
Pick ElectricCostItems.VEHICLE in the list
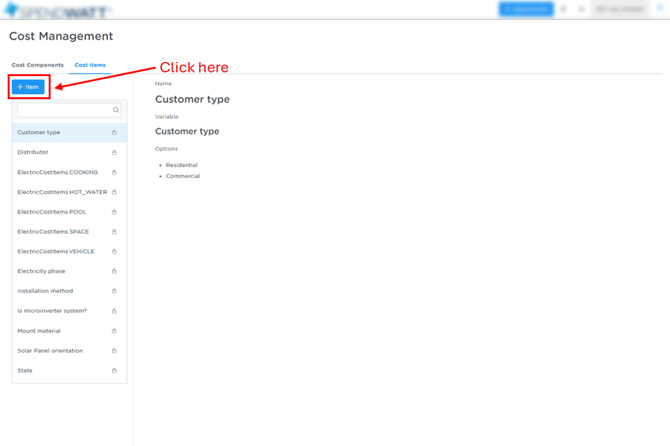click(55, 251)
